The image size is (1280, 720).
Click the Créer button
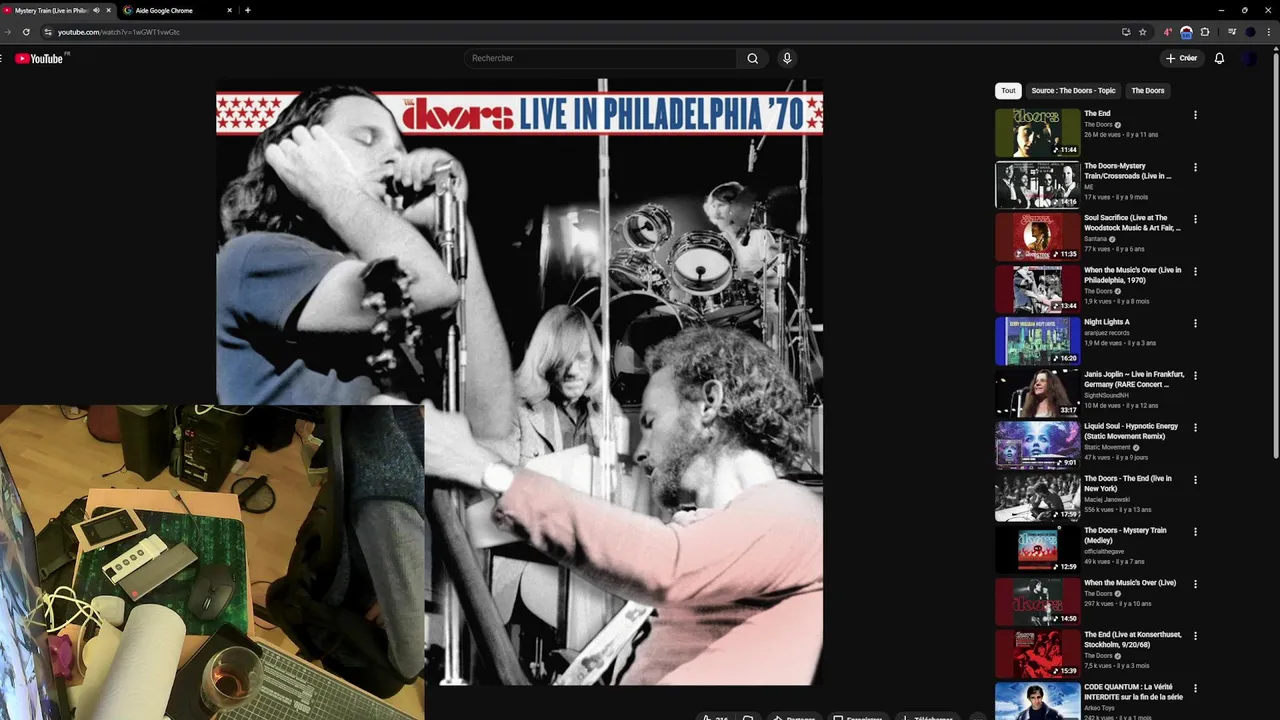(x=1181, y=58)
